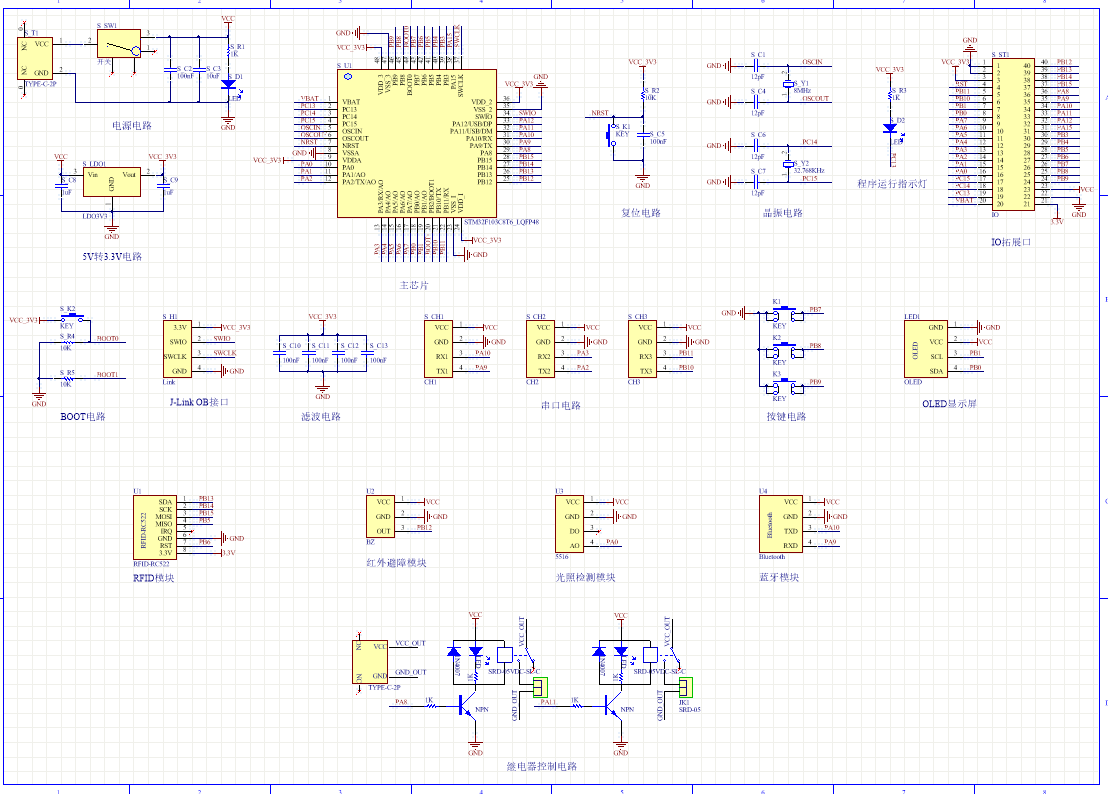Click the 光照检测模块 section label
The width and height of the screenshot is (1108, 794).
[x=585, y=577]
